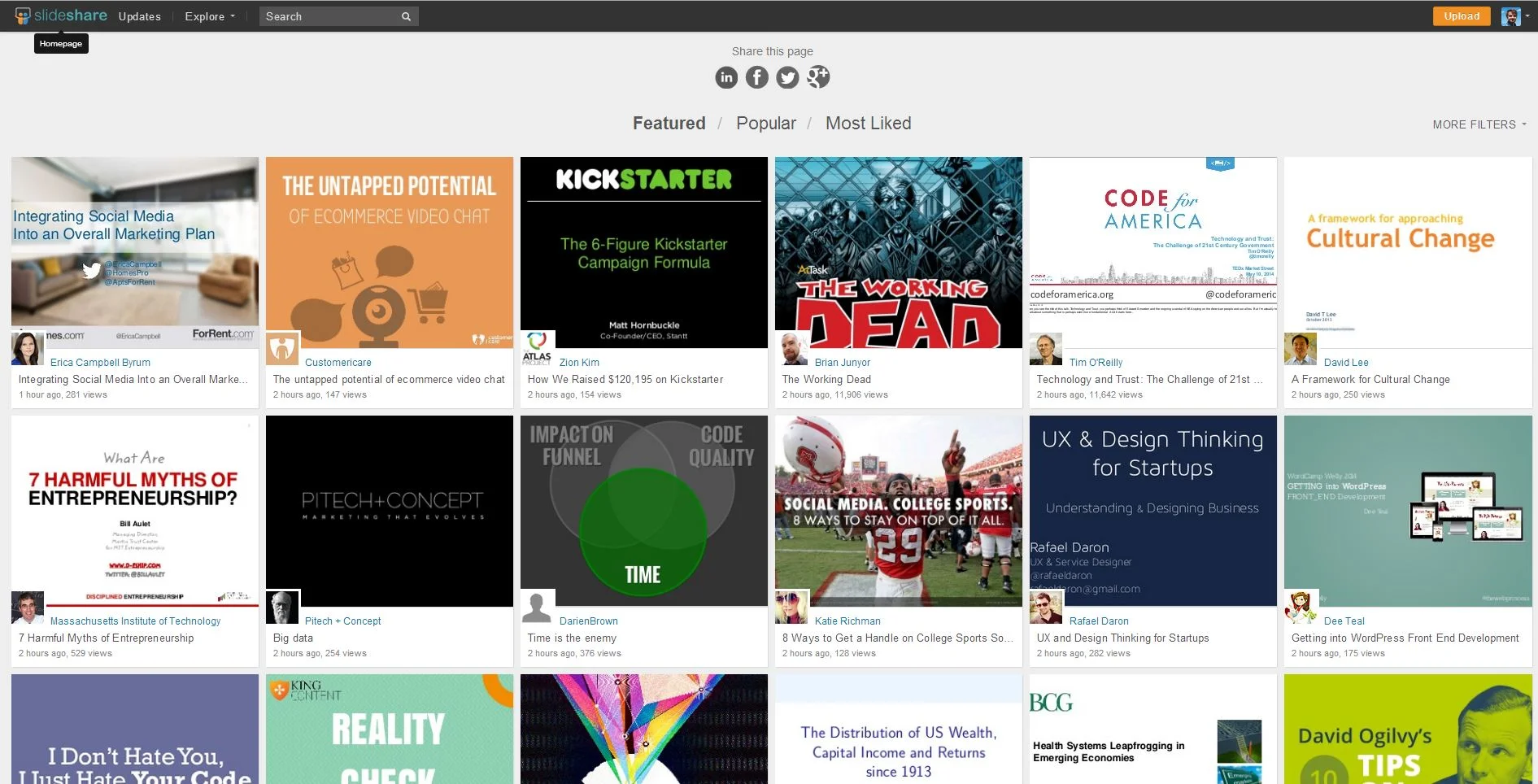The height and width of the screenshot is (784, 1538).
Task: Click Tim O'Reilly's avatar
Action: (1046, 349)
